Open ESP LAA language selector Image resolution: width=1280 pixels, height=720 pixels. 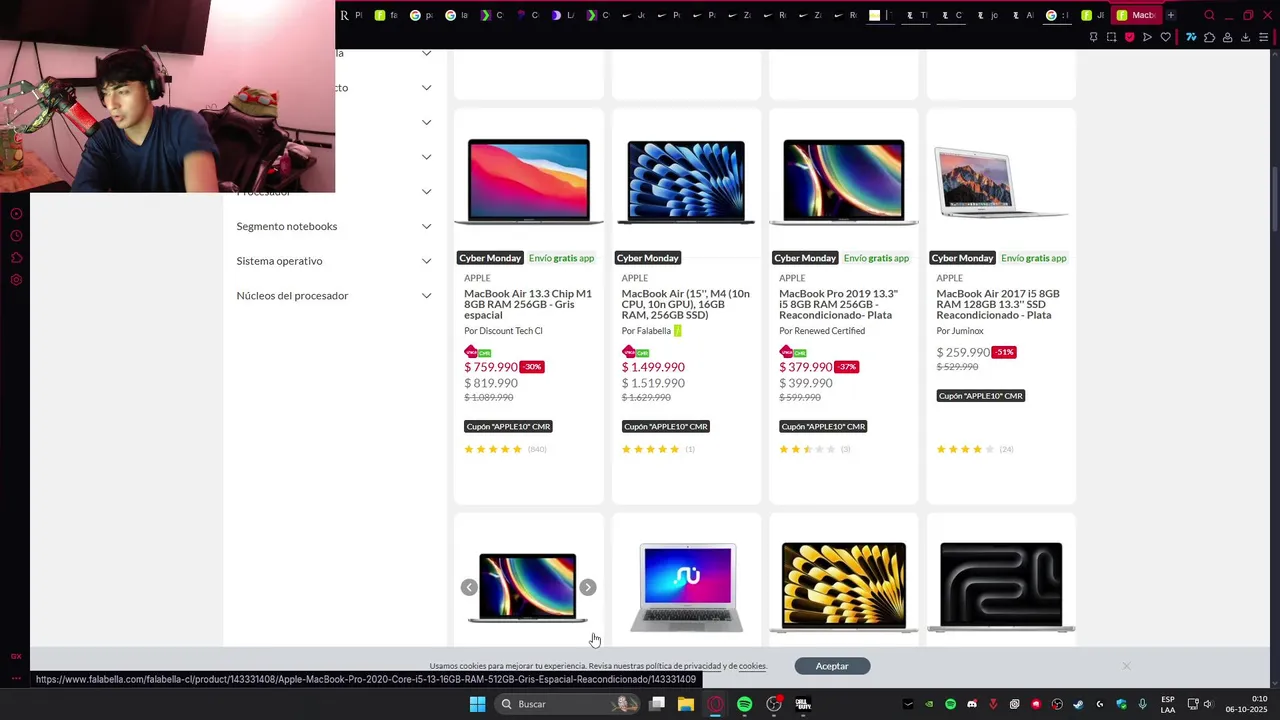[1168, 704]
